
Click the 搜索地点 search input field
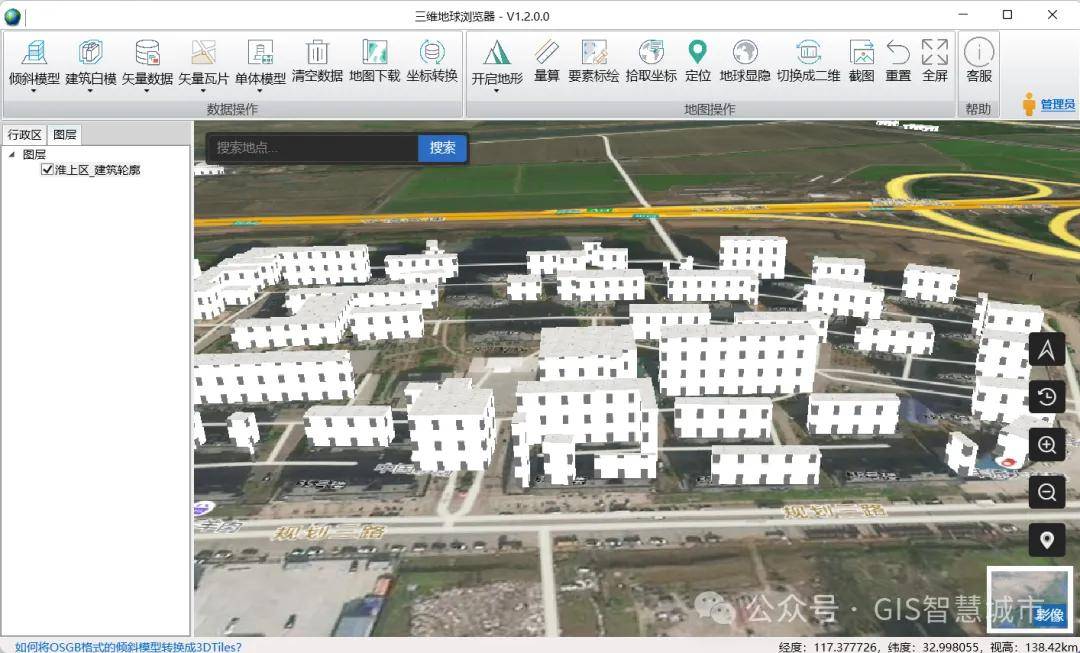[x=312, y=148]
